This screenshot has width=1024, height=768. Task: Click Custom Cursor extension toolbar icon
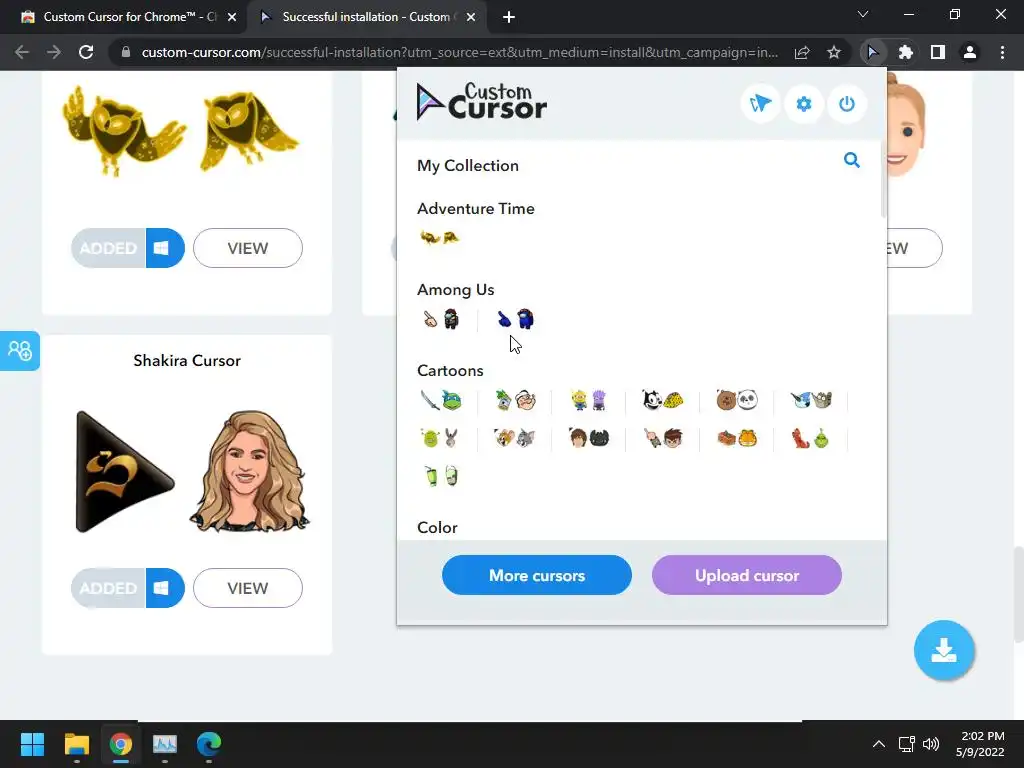(x=872, y=52)
